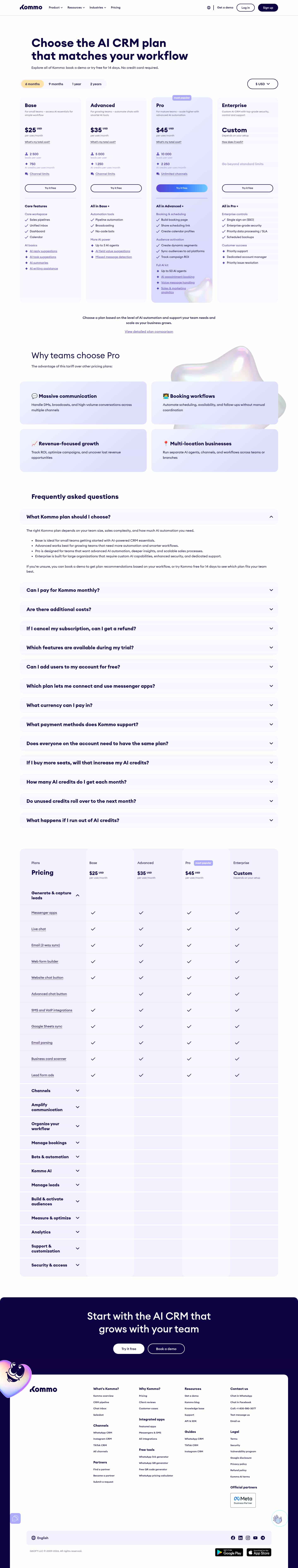Click the Get it on Google Play badge
Image resolution: width=298 pixels, height=1568 pixels.
point(229,1552)
